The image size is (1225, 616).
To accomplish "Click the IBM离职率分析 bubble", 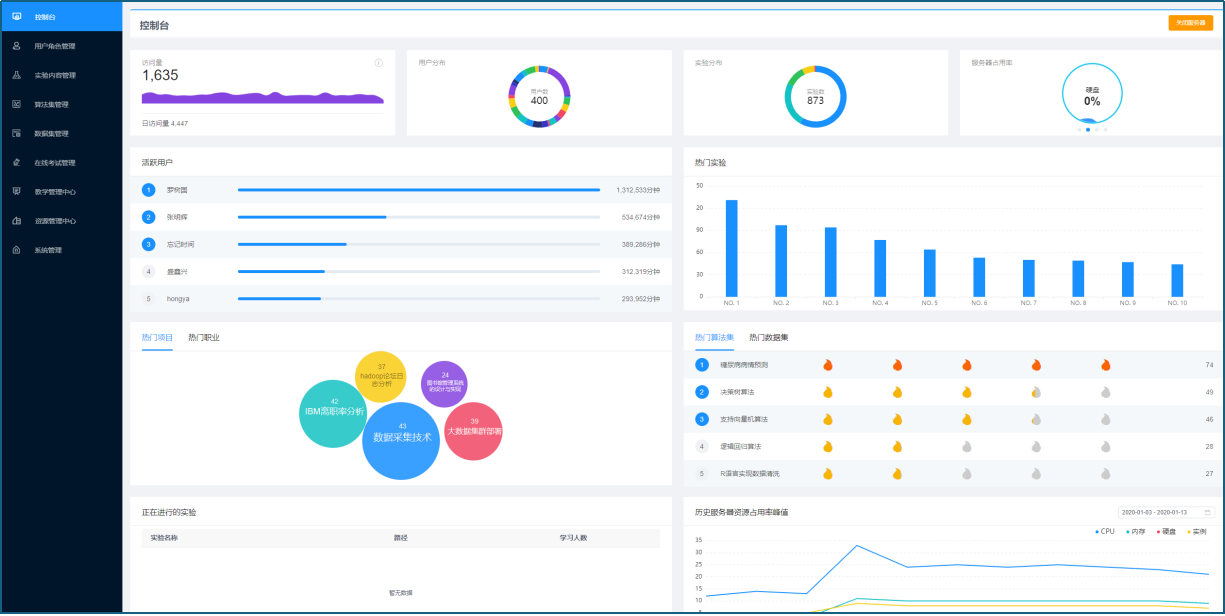I will pos(333,413).
